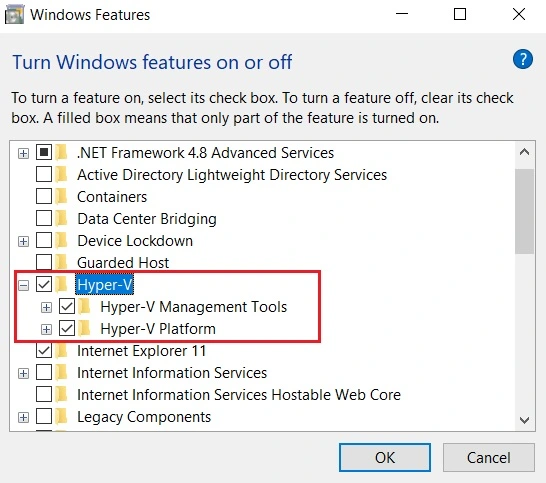Enable the Containers checkbox

coord(44,196)
